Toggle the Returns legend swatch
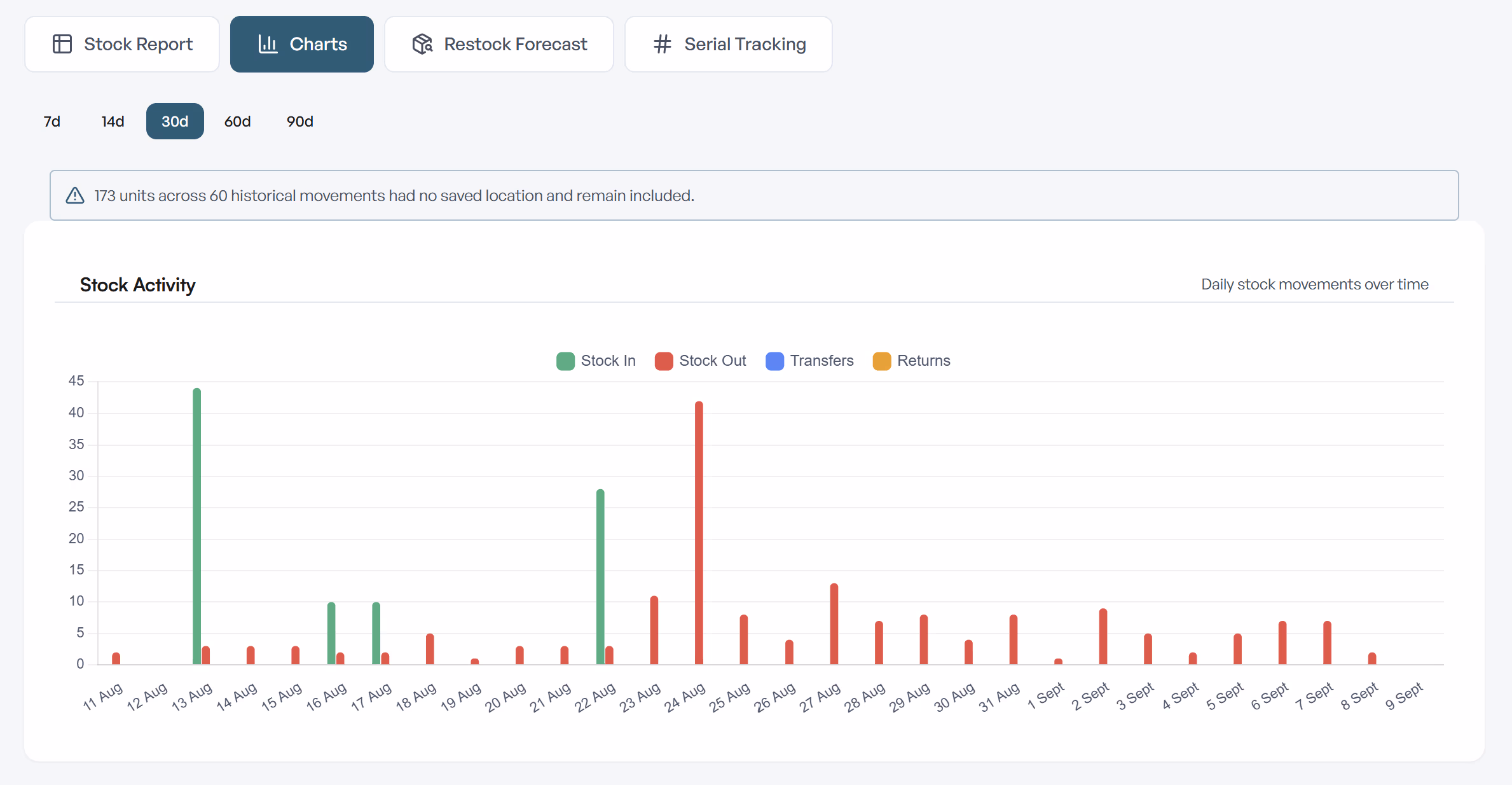Viewport: 1512px width, 785px height. click(x=882, y=361)
